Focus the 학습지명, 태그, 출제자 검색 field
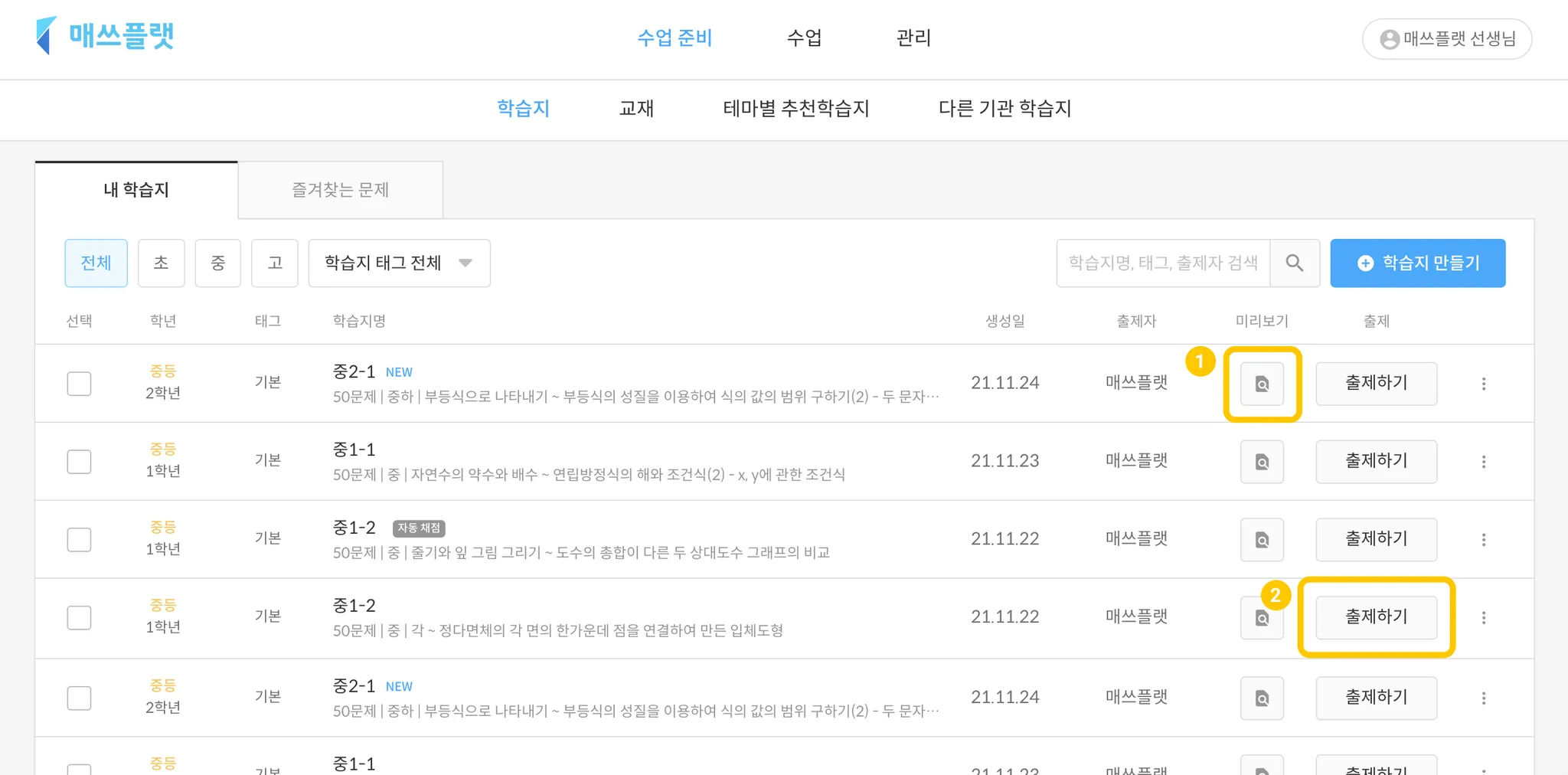Image resolution: width=1568 pixels, height=775 pixels. pos(1162,263)
